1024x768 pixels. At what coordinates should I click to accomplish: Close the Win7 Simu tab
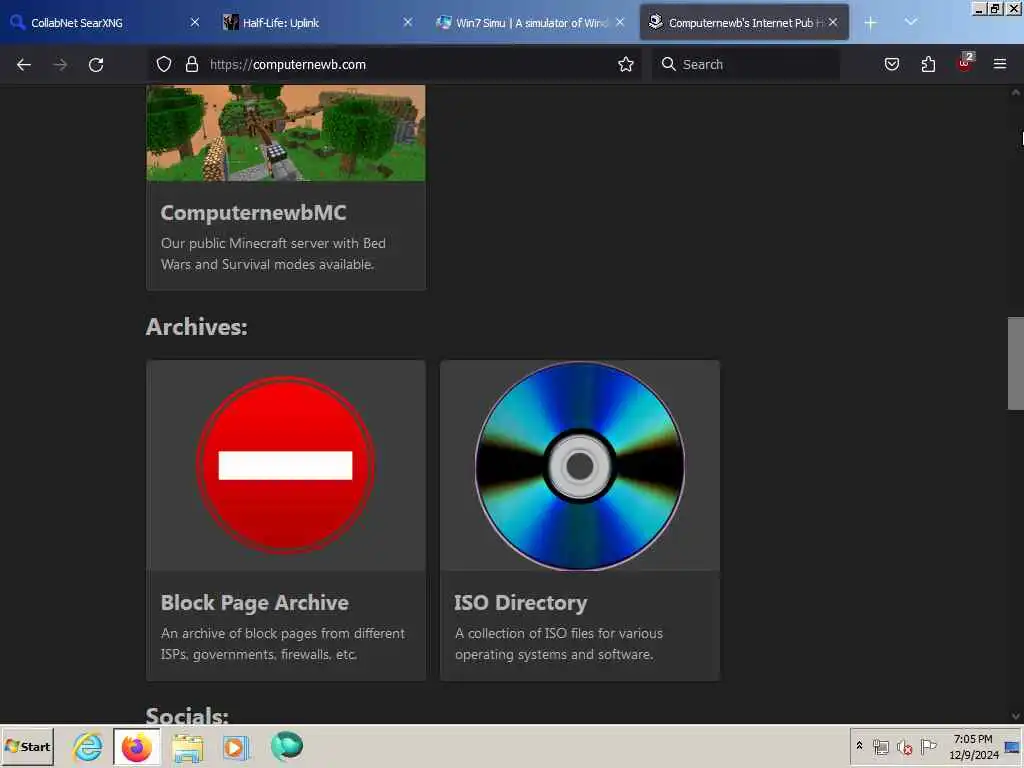click(x=620, y=22)
